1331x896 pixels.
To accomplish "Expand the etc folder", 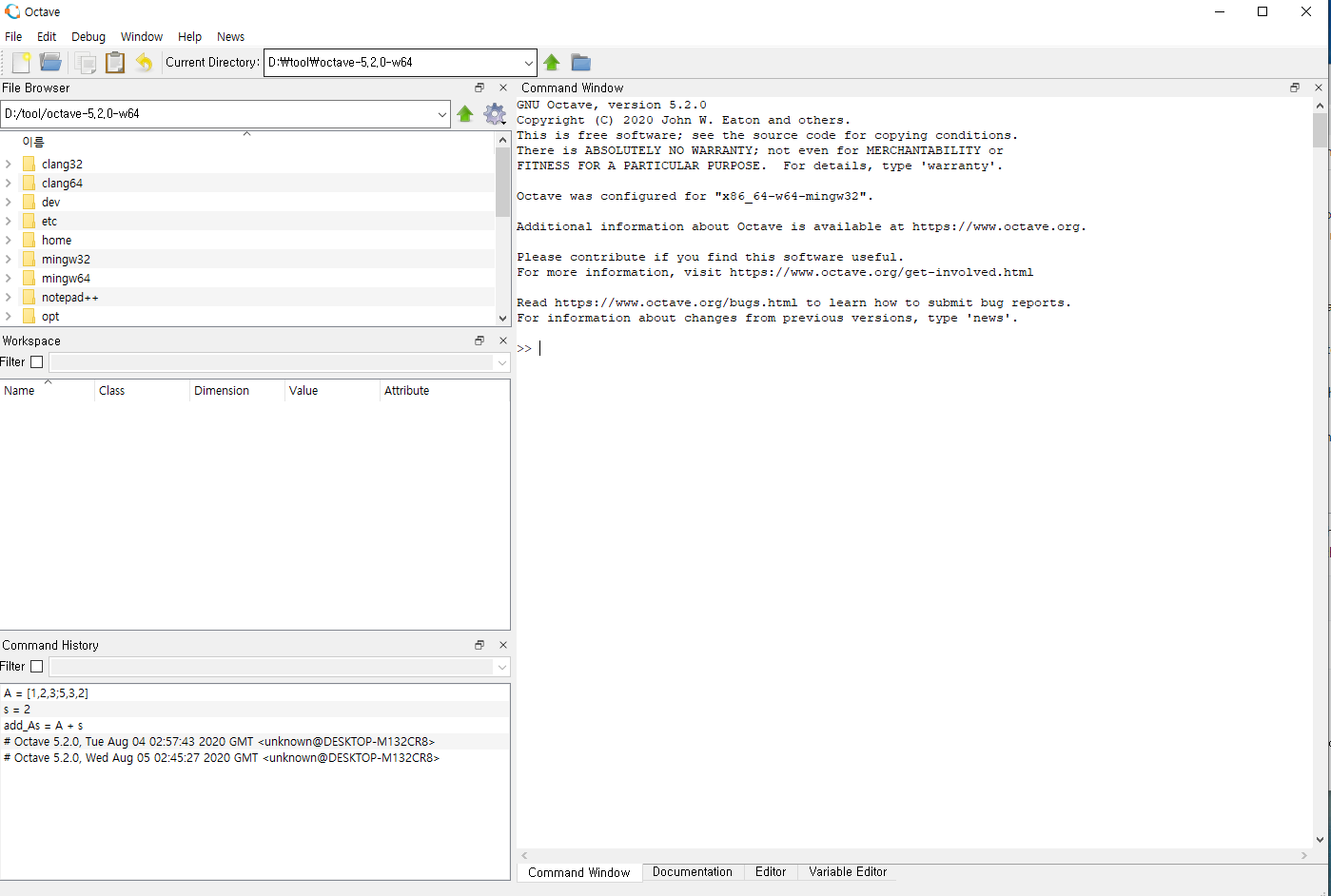I will pyautogui.click(x=9, y=221).
